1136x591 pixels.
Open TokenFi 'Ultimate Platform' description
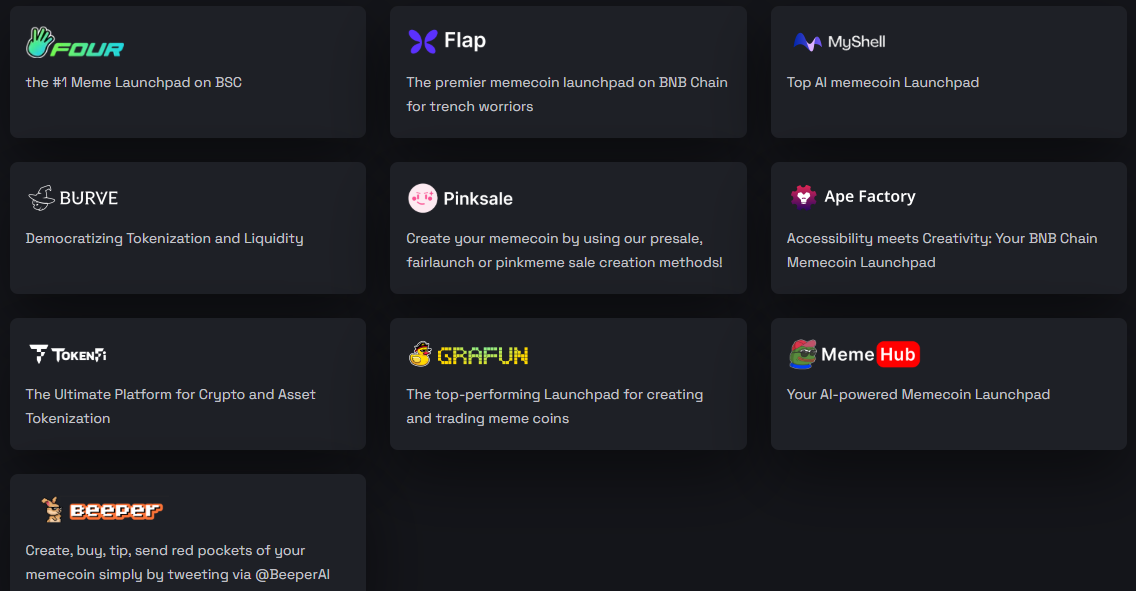[x=170, y=406]
